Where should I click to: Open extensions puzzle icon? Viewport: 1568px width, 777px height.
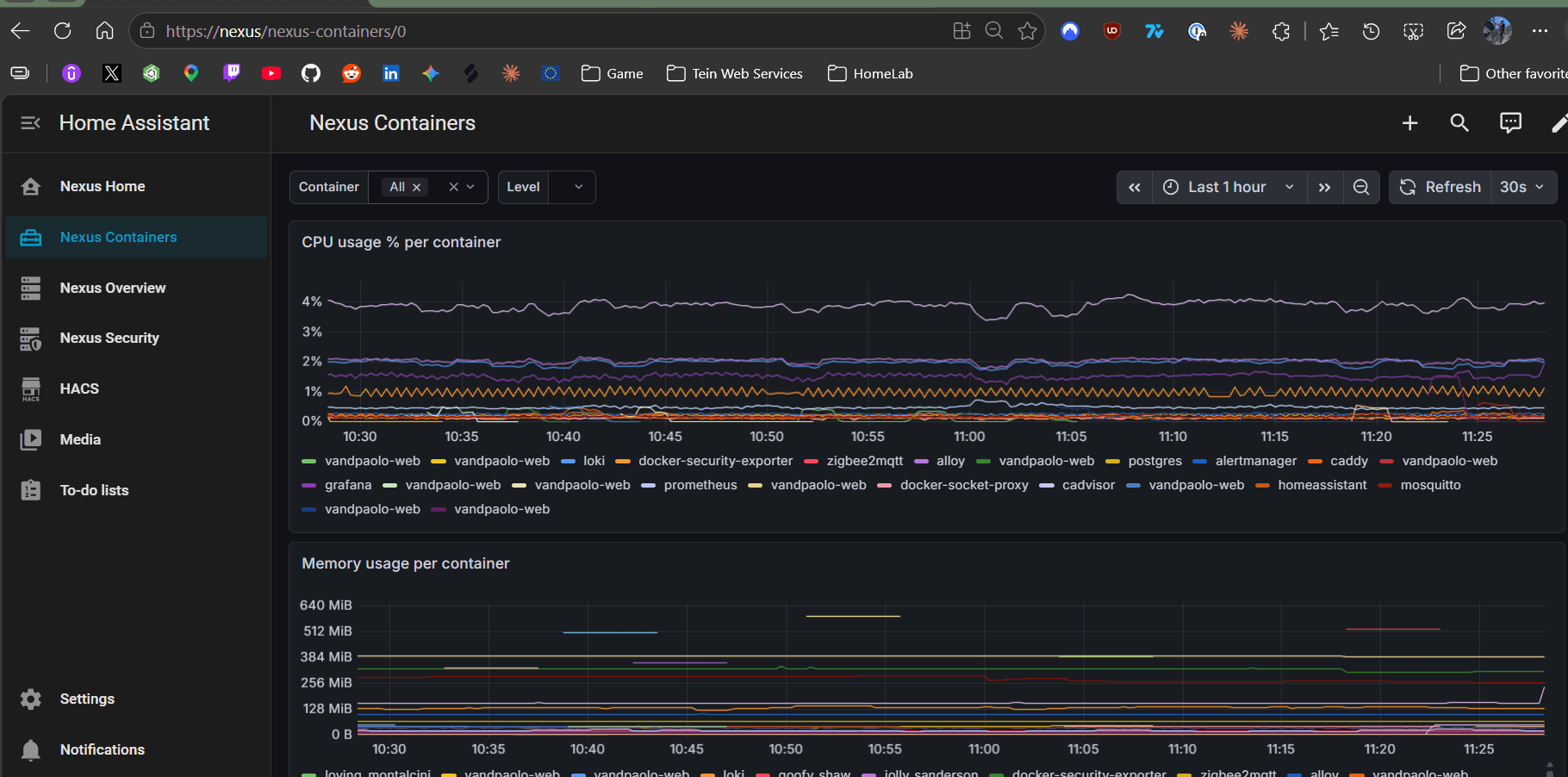point(1281,31)
